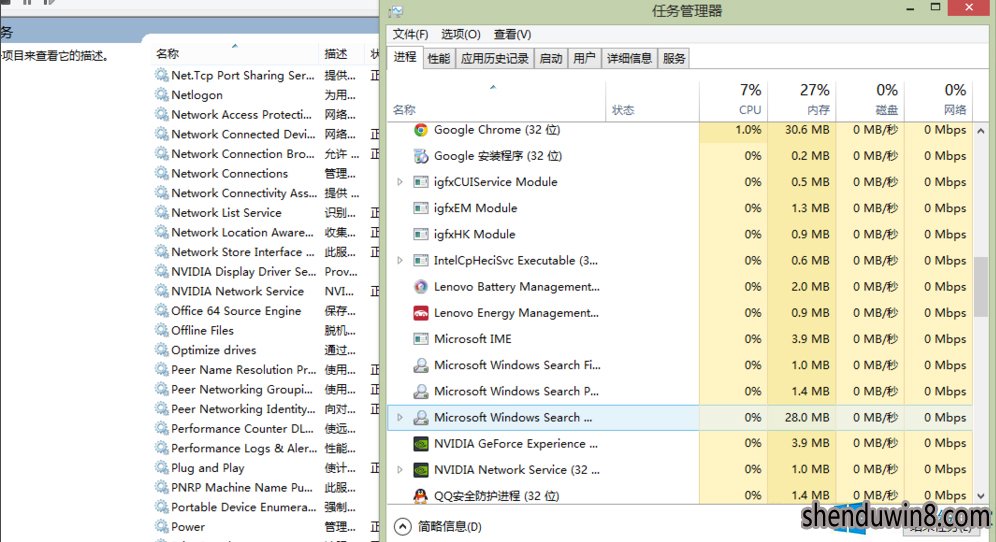Click the Network List Service gear icon
Screen dimensions: 996x542
[162, 213]
